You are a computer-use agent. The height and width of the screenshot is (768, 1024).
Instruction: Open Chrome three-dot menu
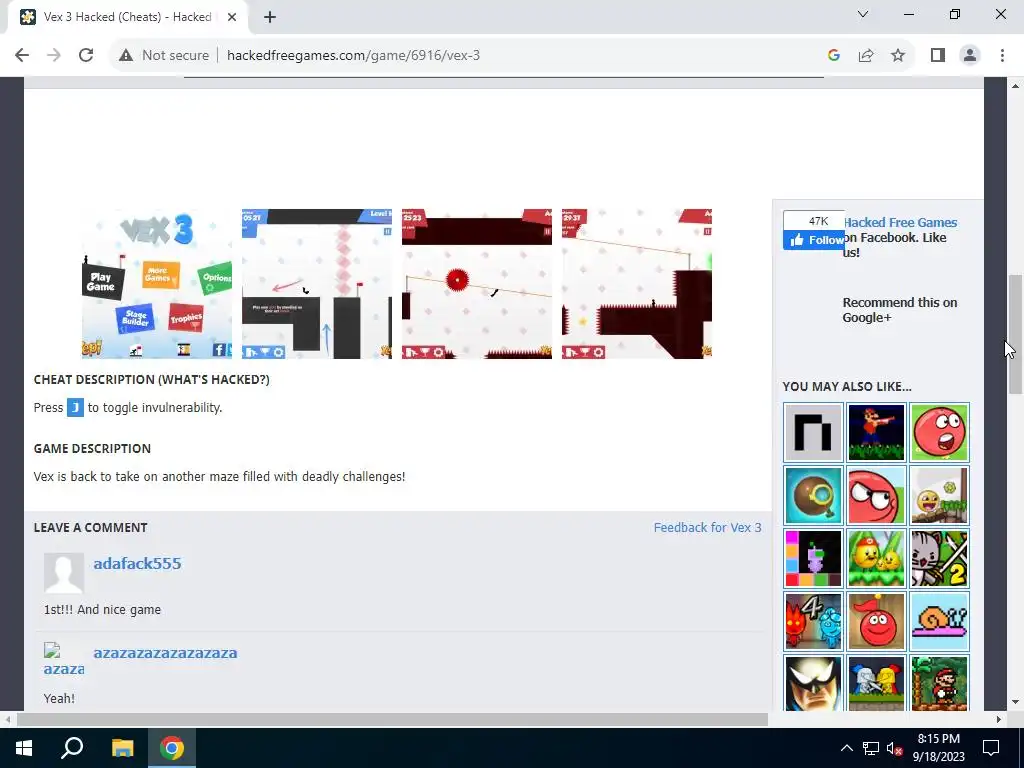(x=1002, y=56)
